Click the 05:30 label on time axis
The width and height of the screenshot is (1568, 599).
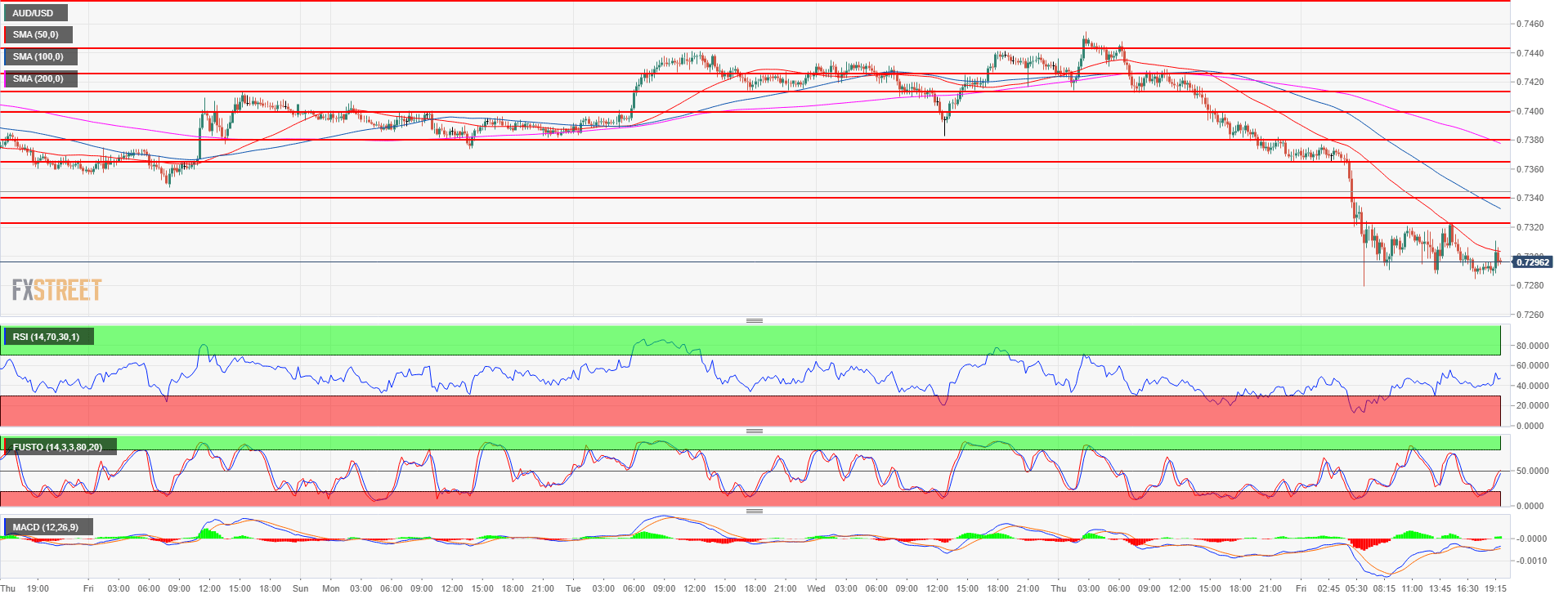click(1356, 588)
